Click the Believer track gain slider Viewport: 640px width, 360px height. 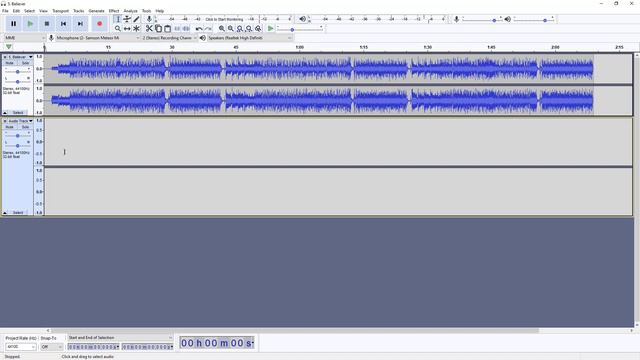point(18,71)
